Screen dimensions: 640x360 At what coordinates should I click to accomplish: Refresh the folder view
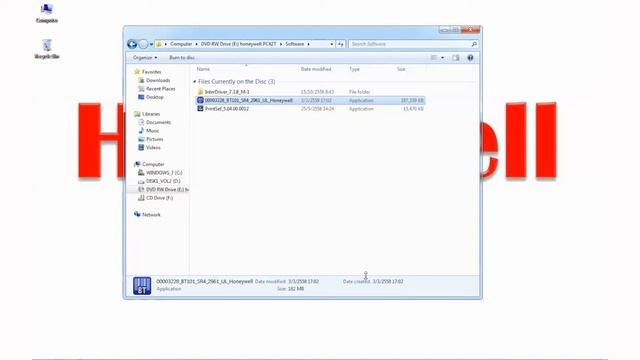click(x=340, y=44)
